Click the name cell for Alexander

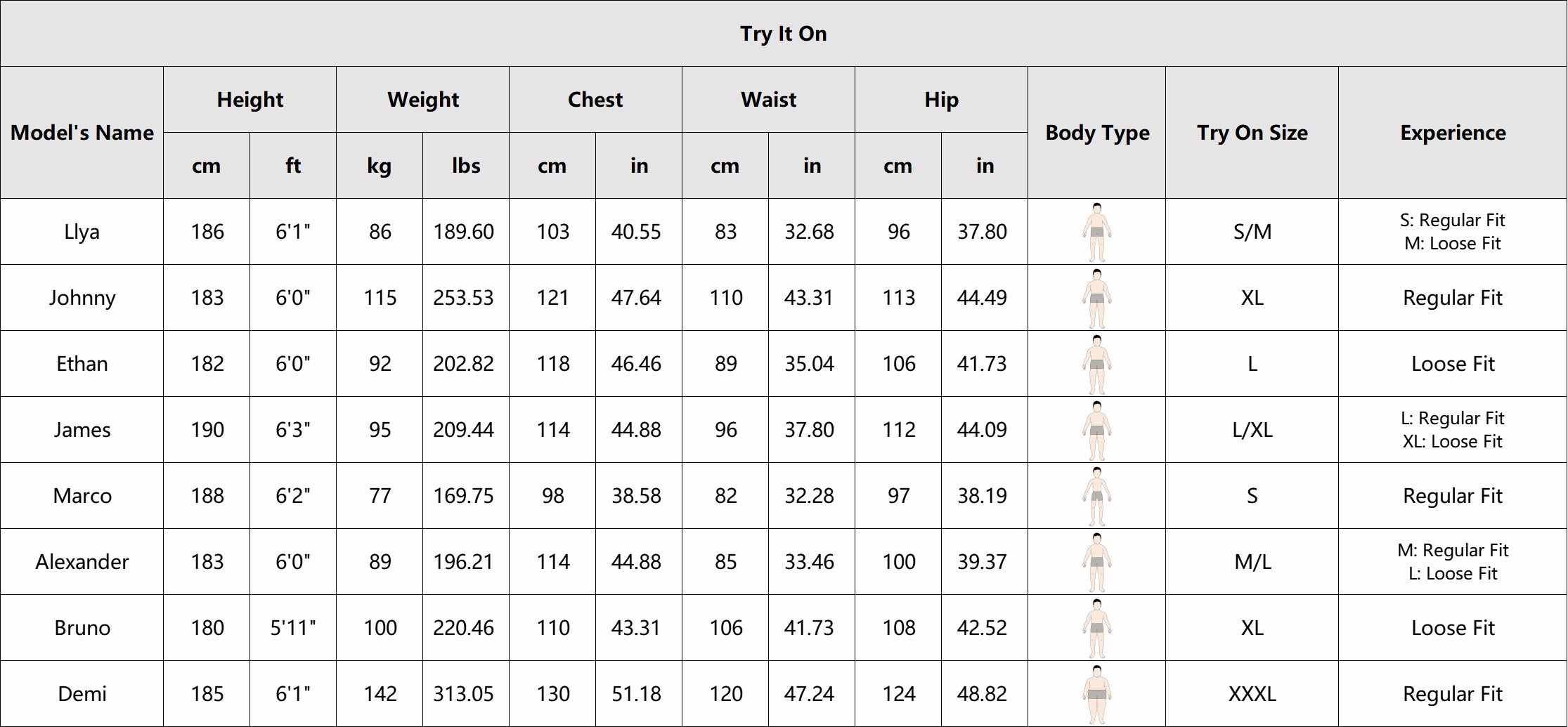[82, 562]
